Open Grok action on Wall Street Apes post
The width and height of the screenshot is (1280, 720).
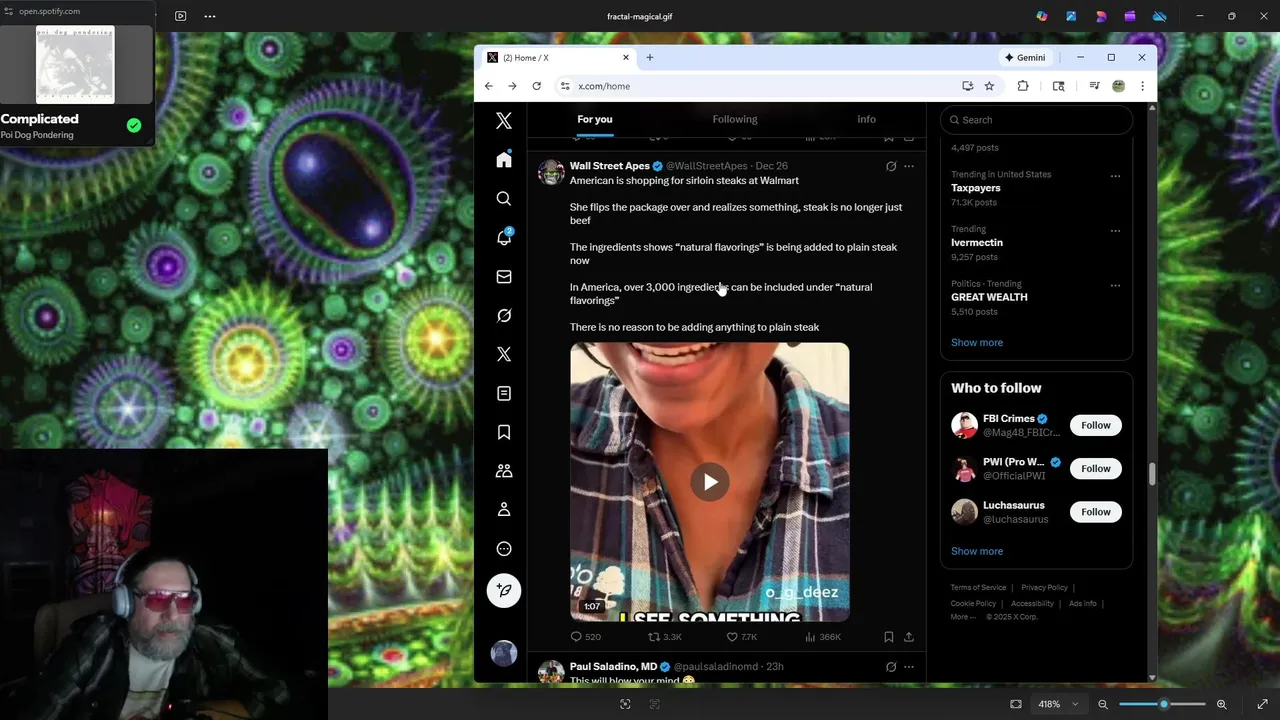click(891, 166)
